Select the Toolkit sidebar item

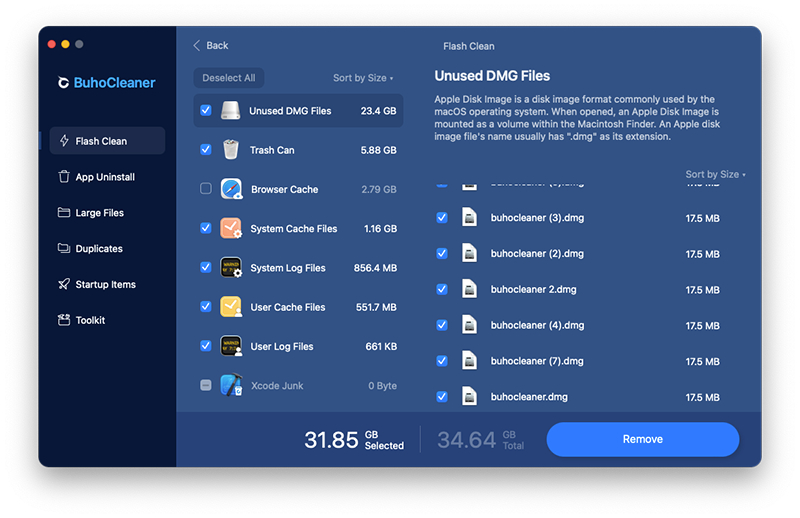point(107,320)
